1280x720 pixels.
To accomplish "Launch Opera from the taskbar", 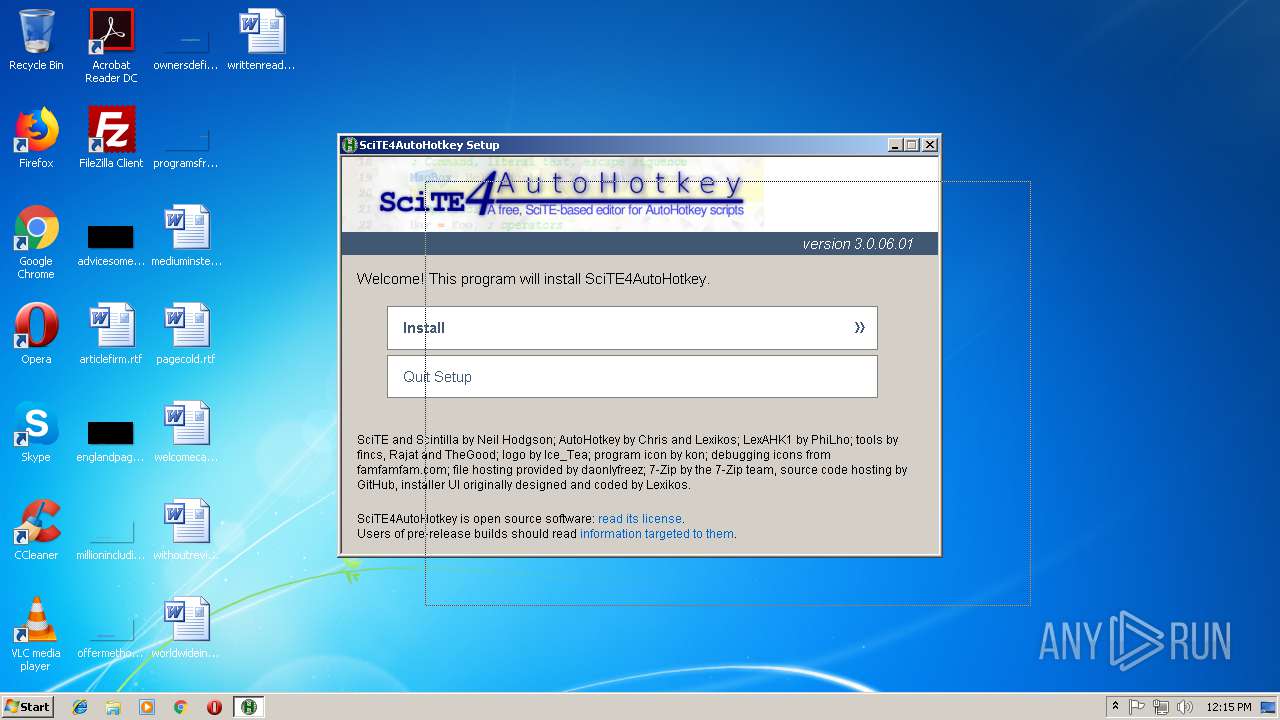I will (x=214, y=707).
